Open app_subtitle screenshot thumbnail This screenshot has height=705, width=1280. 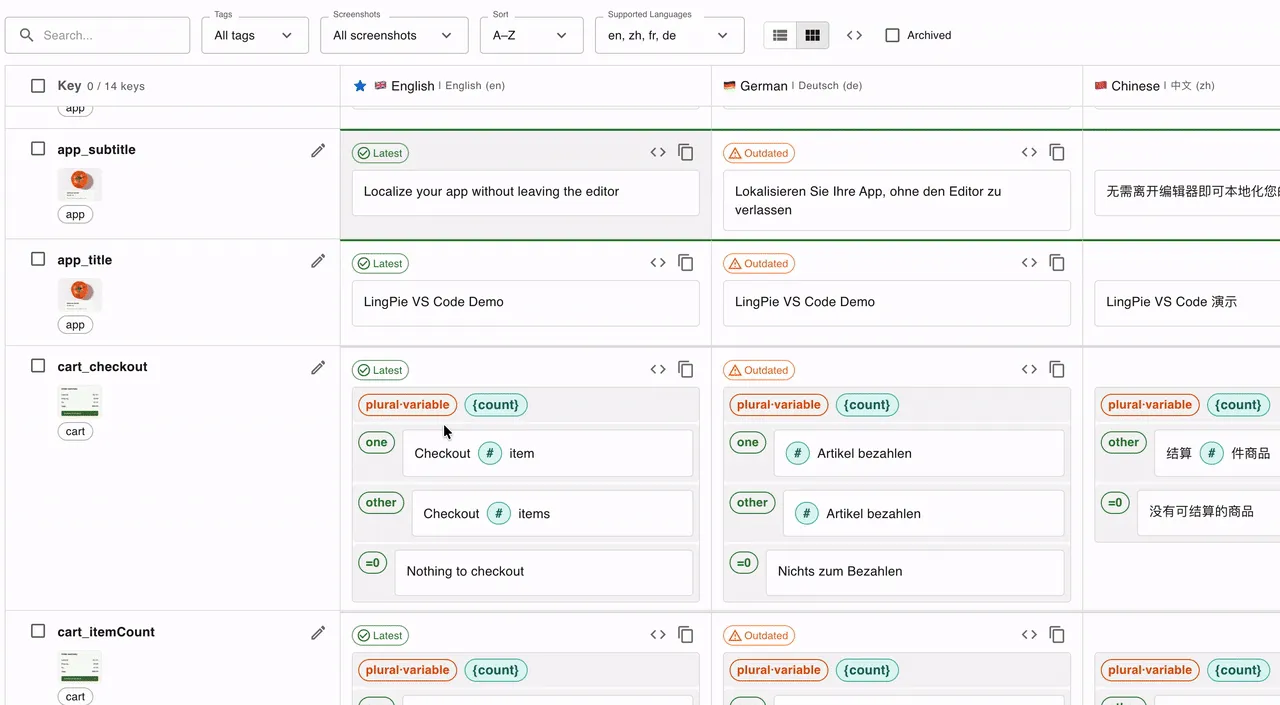[80, 184]
